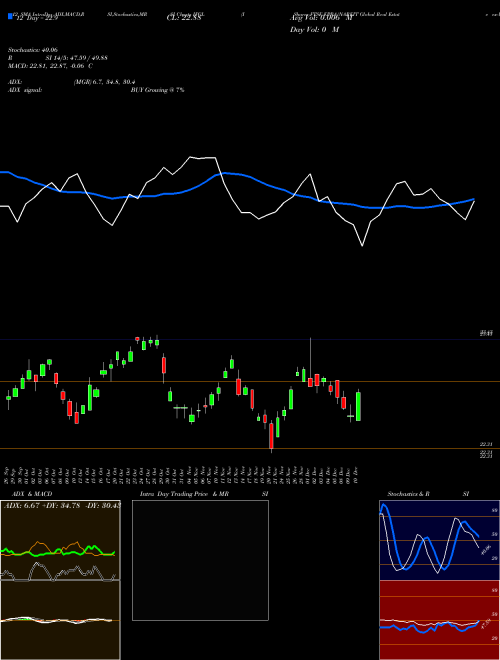
Task: Select the 'Stochastics: 49.06' value line
Action: pos(32,50)
